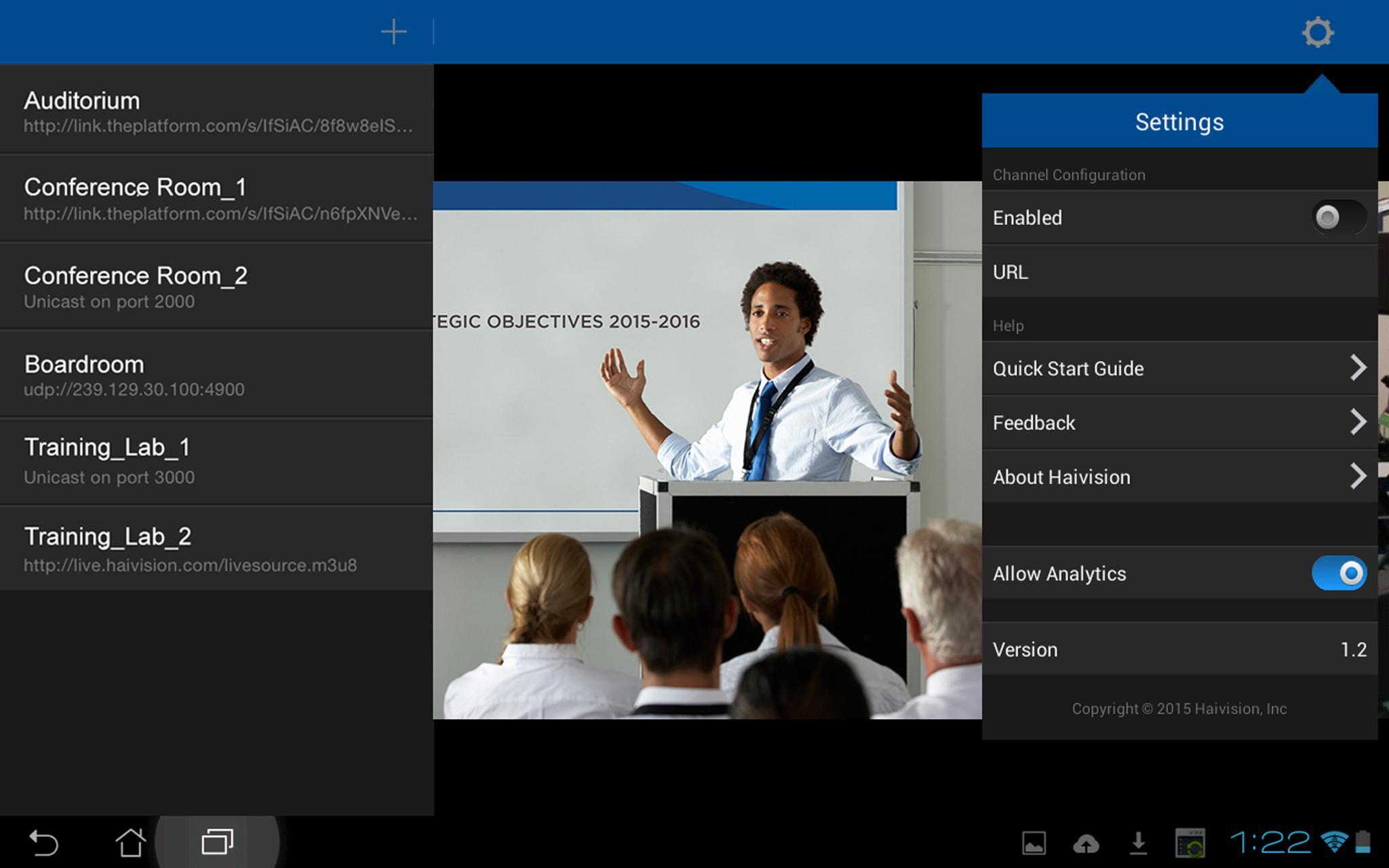The image size is (1389, 868).
Task: Turn off Allow Analytics
Action: click(1339, 573)
